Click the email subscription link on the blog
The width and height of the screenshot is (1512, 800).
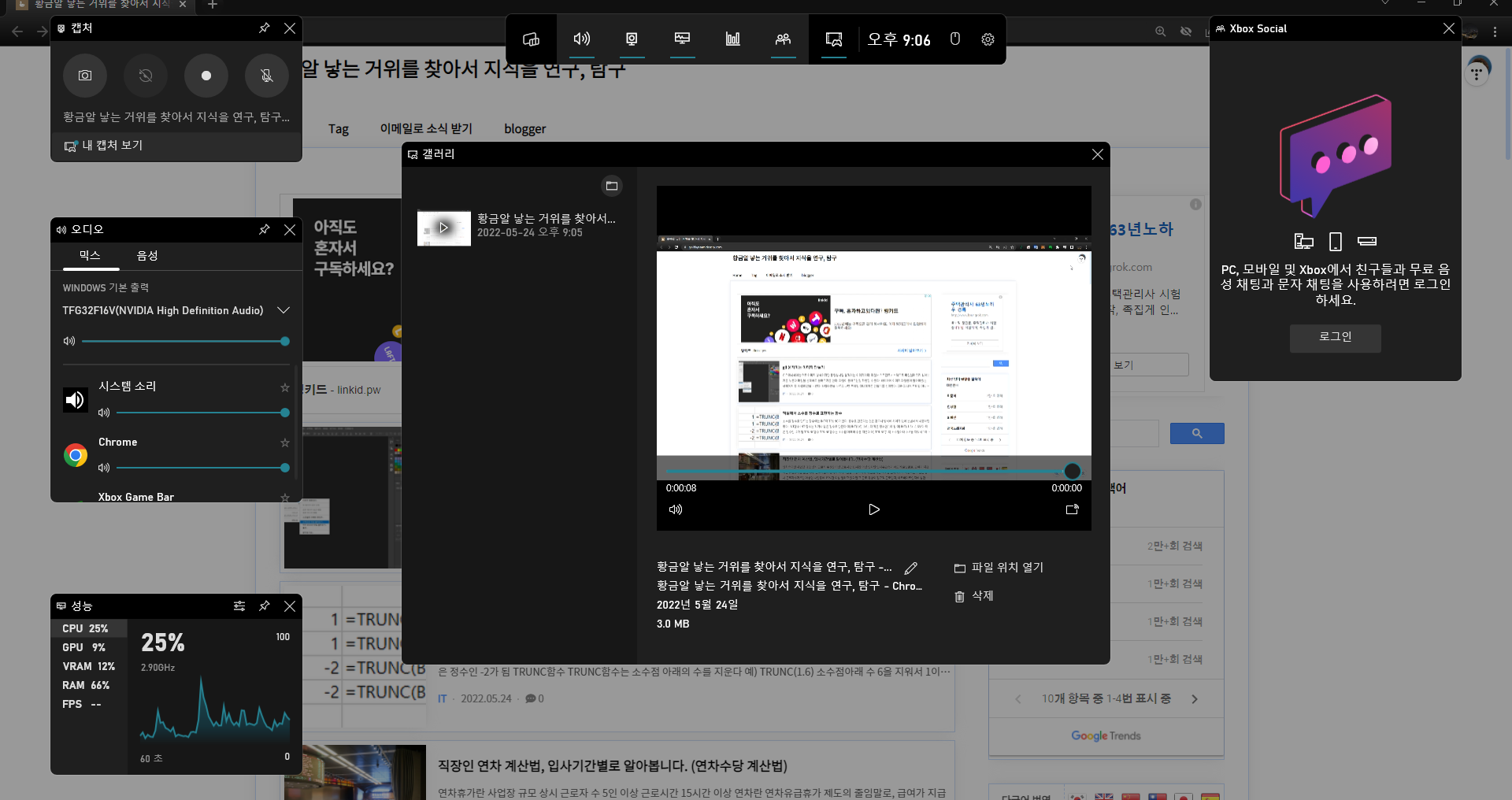click(426, 129)
